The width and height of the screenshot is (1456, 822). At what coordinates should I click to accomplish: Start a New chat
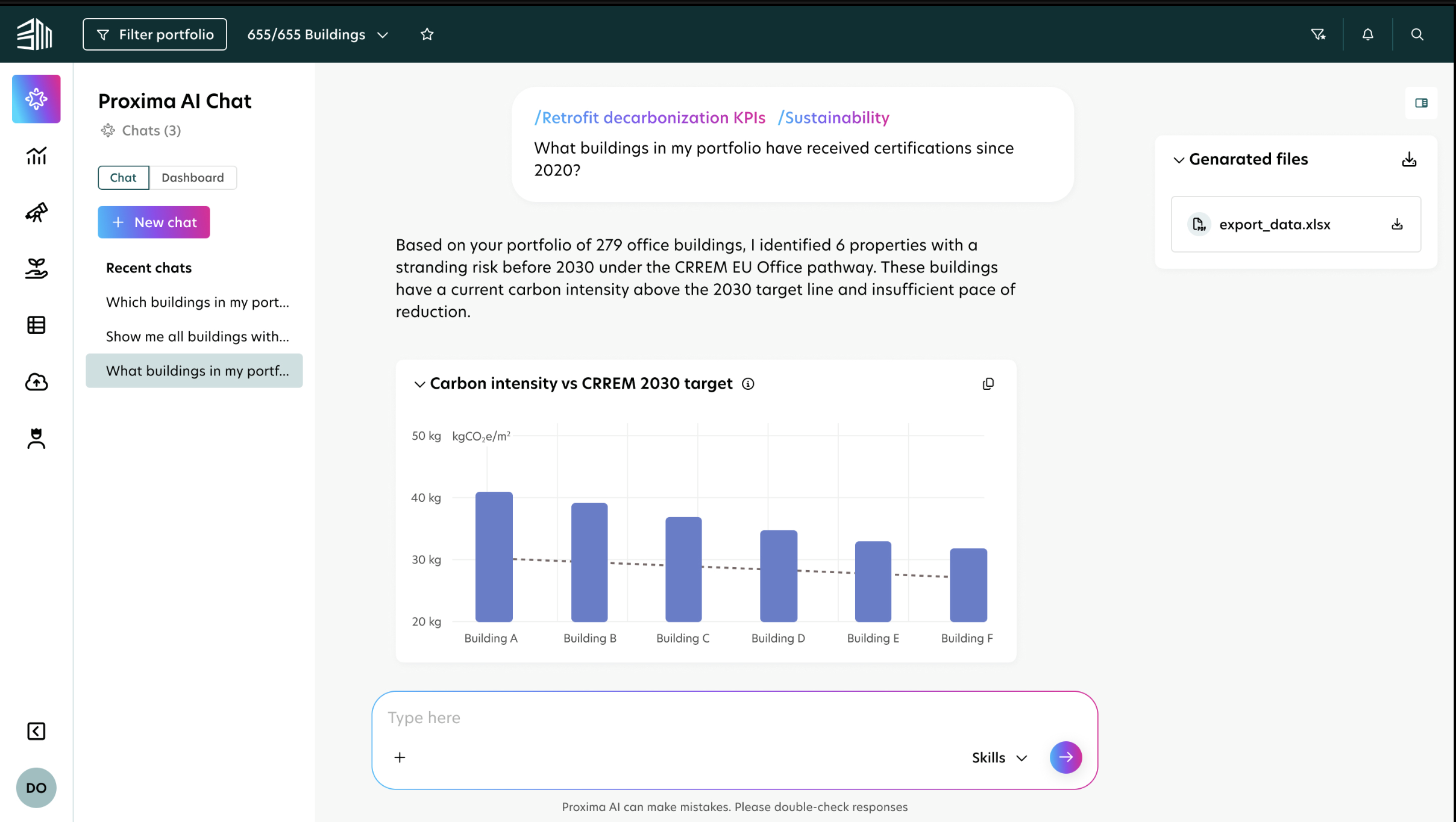point(154,222)
